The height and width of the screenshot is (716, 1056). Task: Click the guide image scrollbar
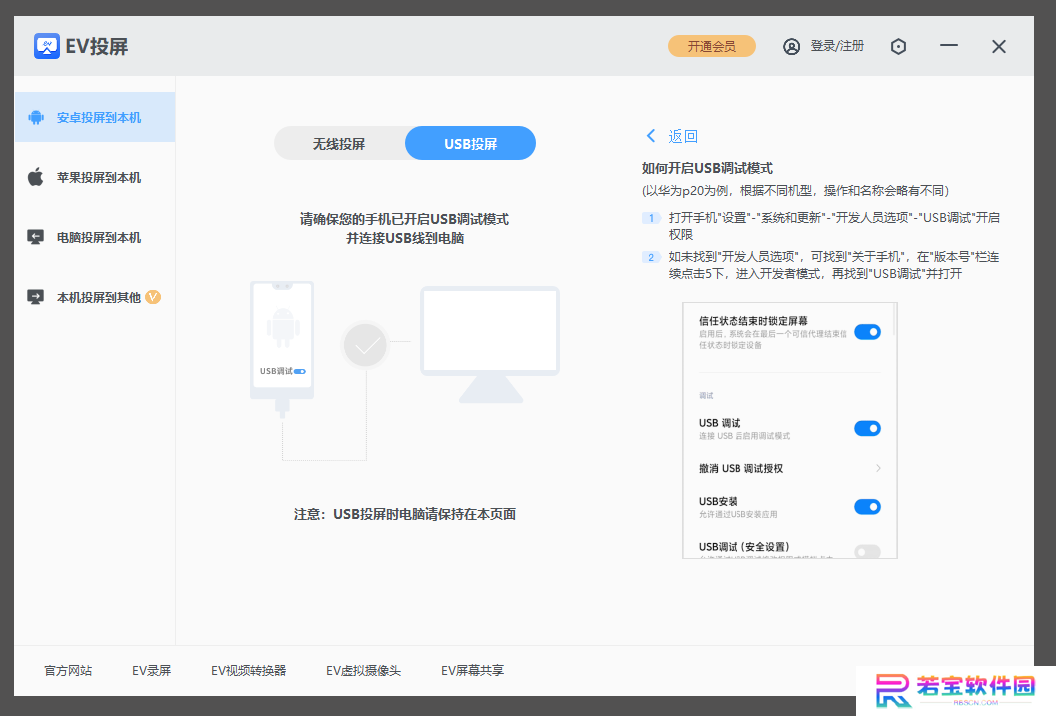click(894, 320)
